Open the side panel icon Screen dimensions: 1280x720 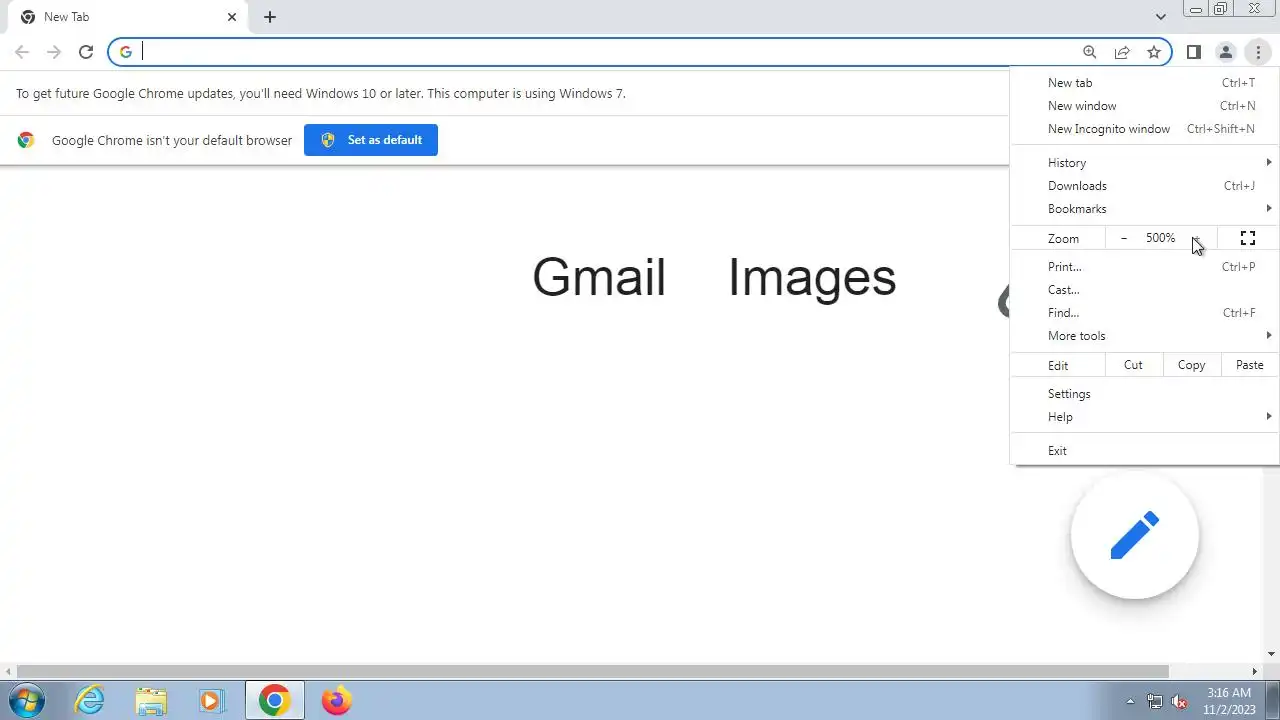click(x=1194, y=52)
